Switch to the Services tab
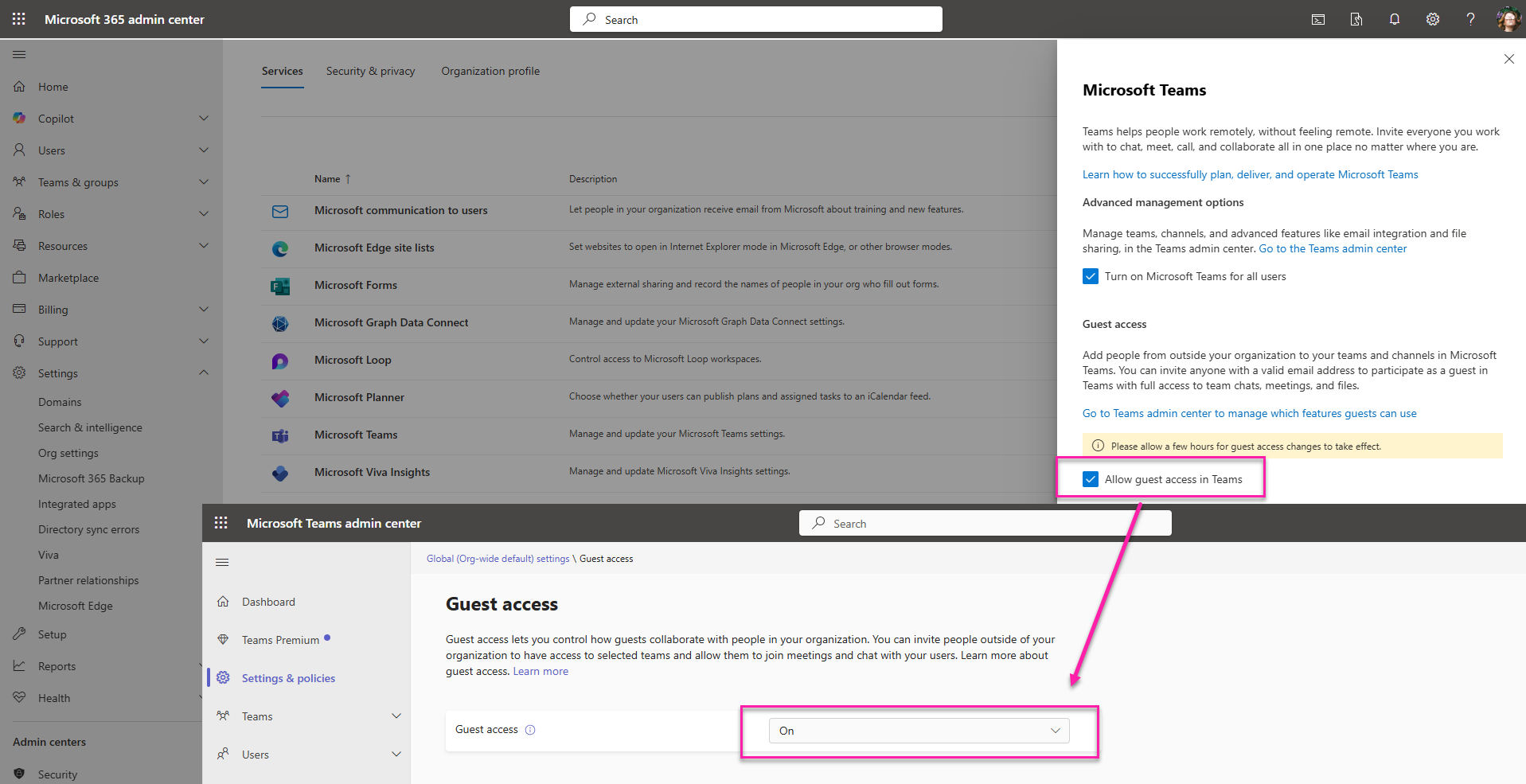1526x784 pixels. (283, 71)
